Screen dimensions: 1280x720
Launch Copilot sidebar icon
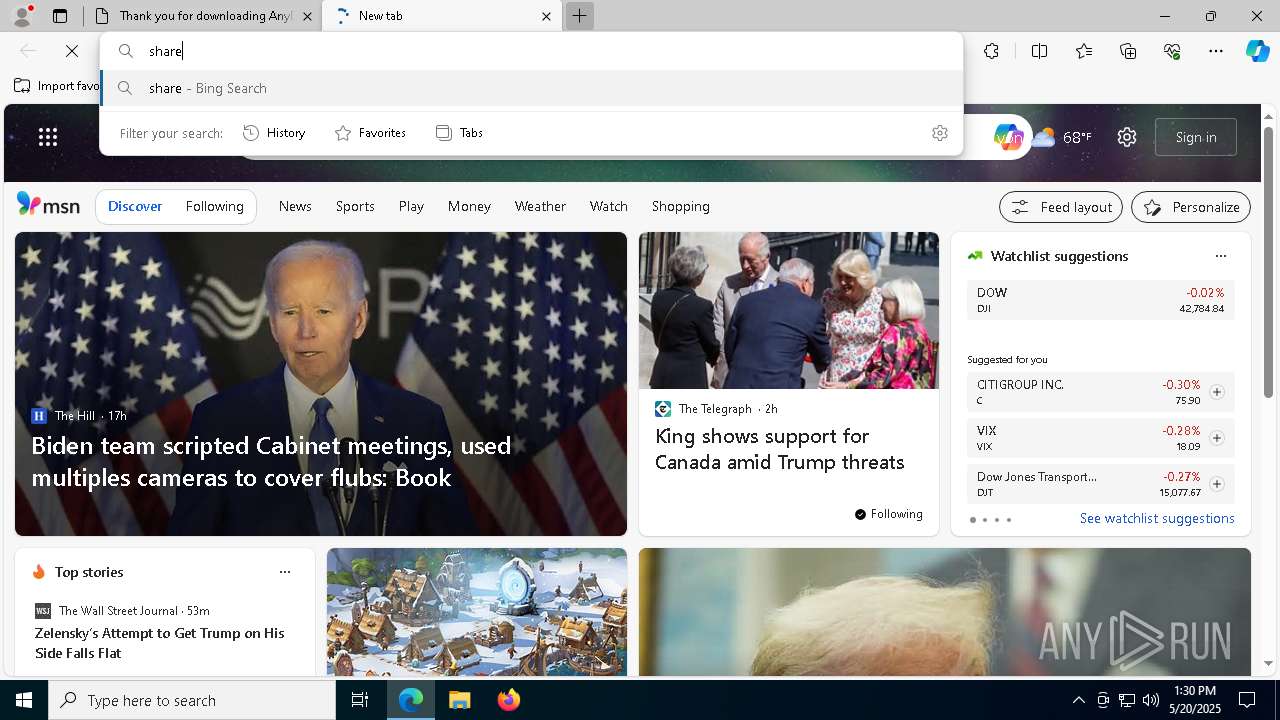1258,51
